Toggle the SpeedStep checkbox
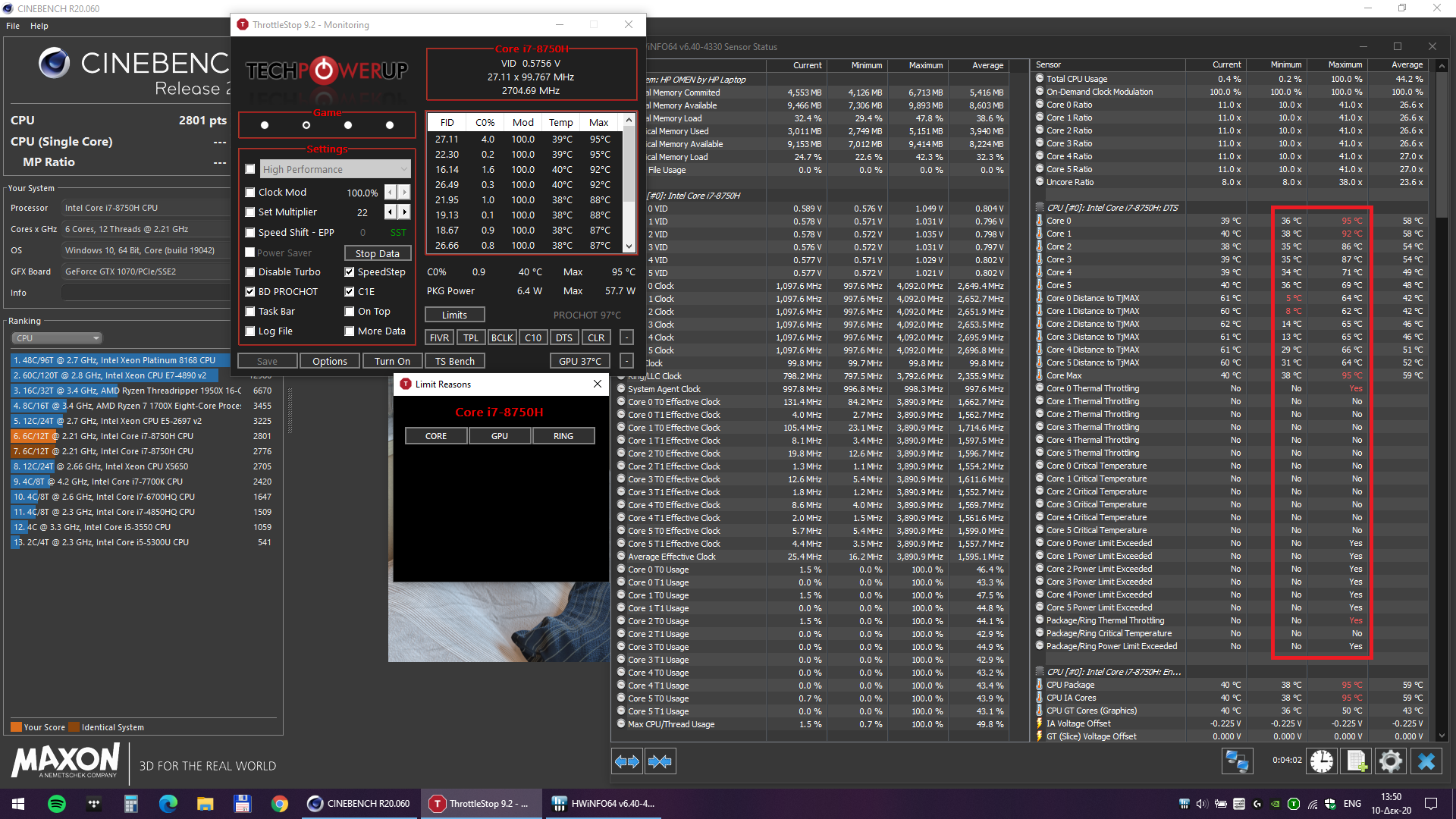1456x819 pixels. tap(350, 272)
